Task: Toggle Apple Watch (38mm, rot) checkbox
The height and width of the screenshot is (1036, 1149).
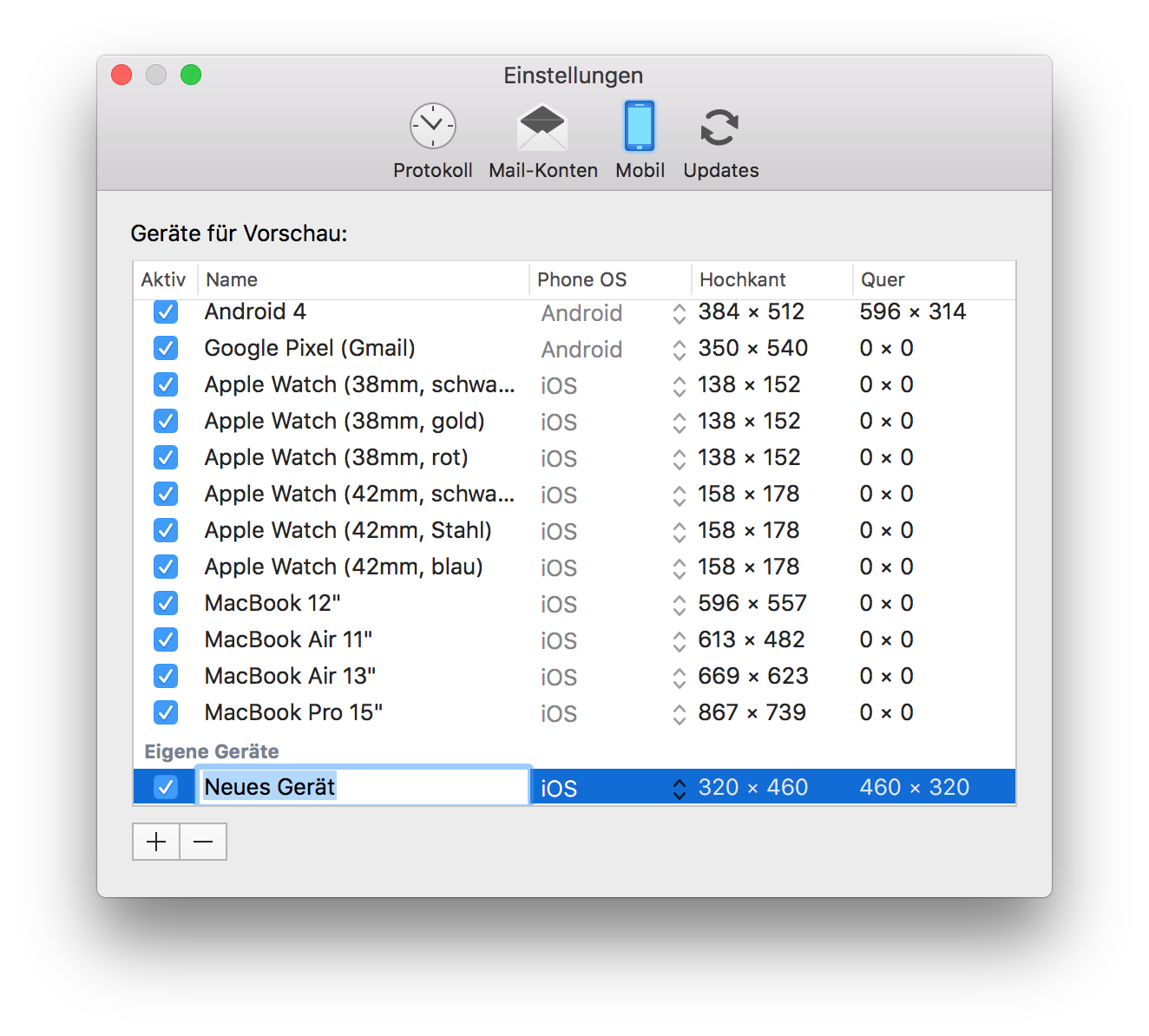Action: (x=166, y=457)
